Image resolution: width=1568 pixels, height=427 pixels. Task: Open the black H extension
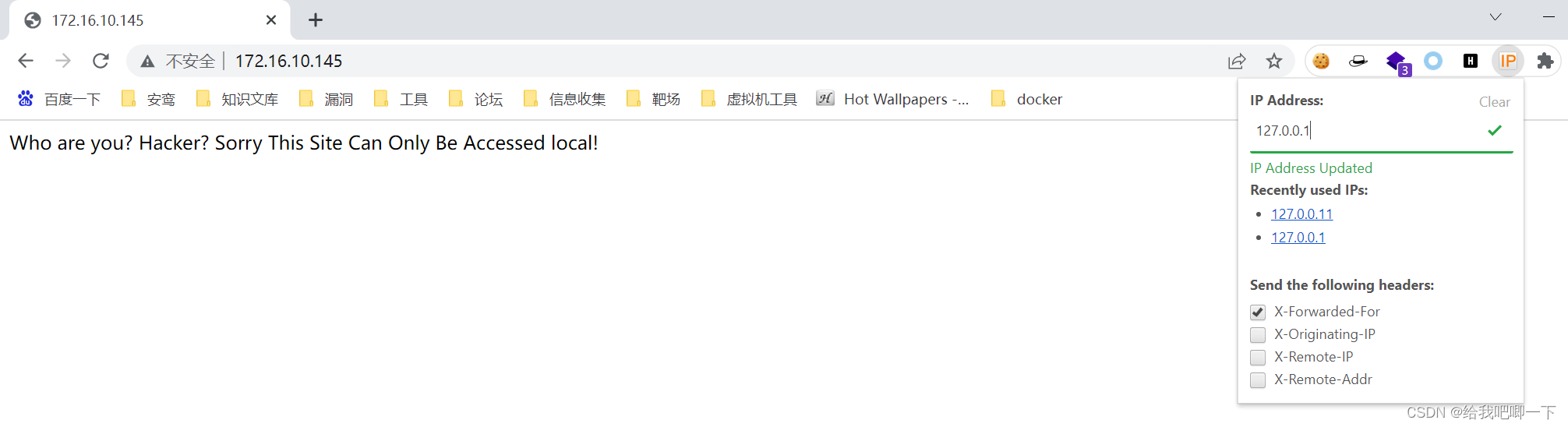(1471, 61)
